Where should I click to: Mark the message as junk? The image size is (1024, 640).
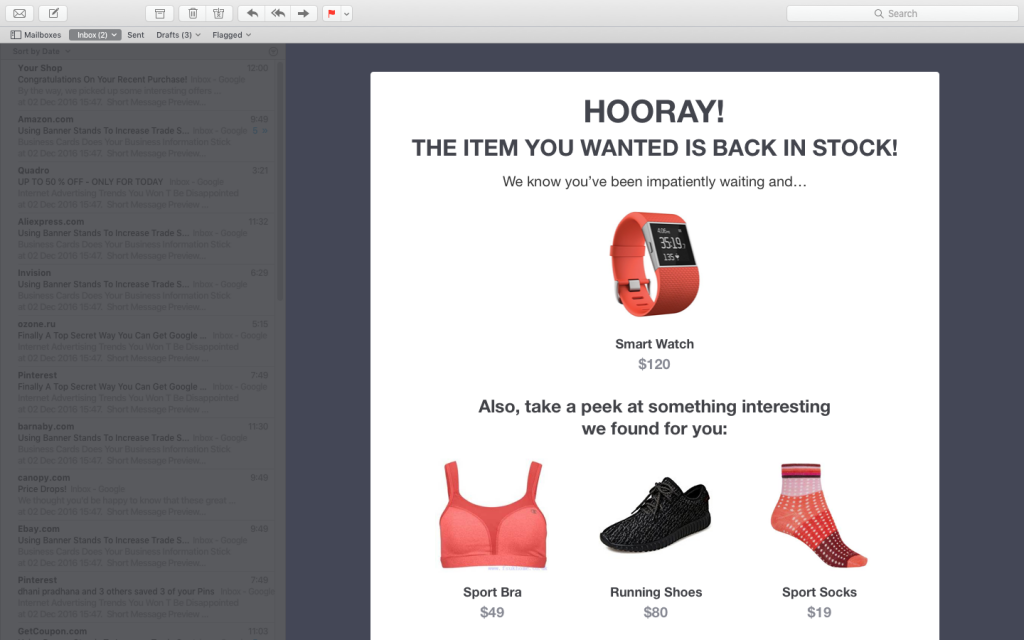tap(219, 13)
